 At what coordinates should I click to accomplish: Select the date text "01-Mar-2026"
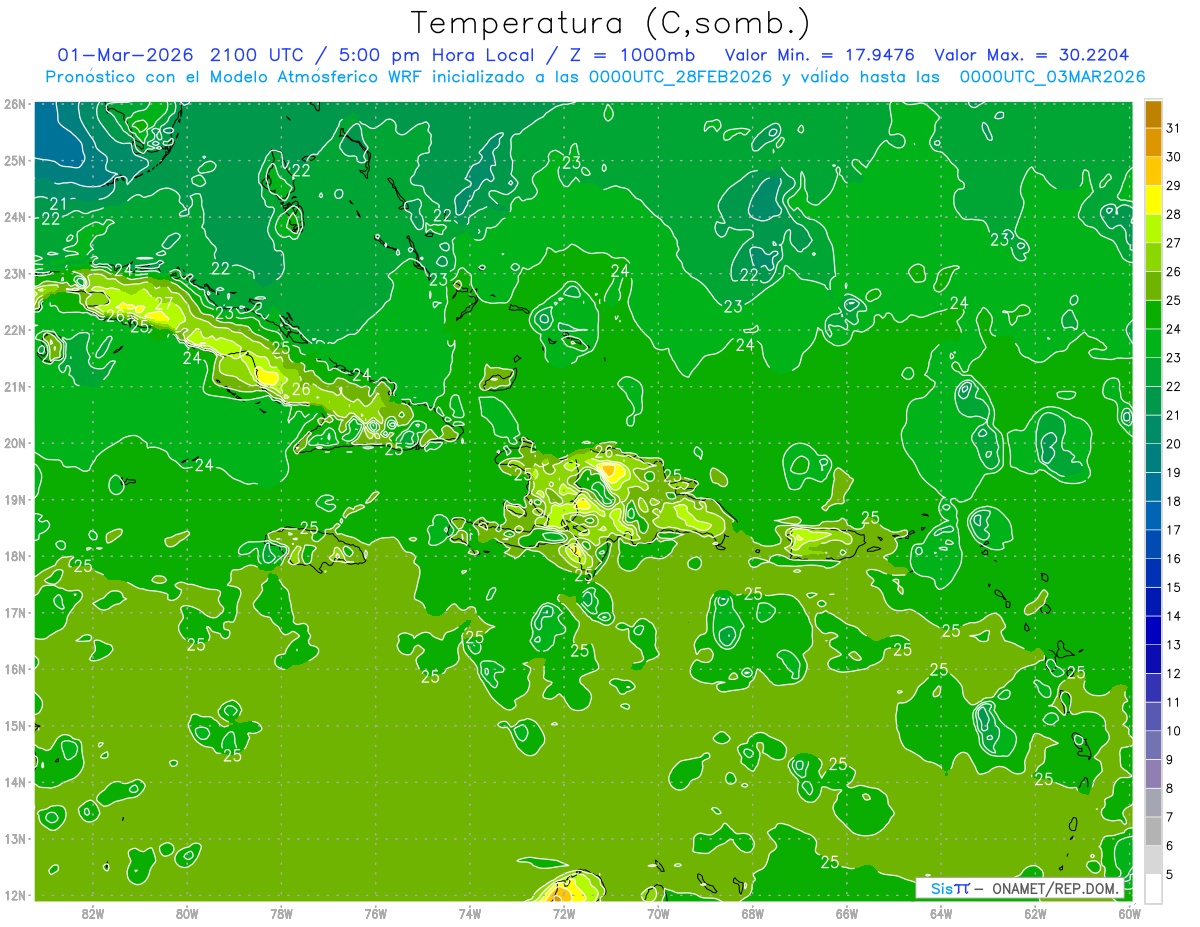pos(127,55)
